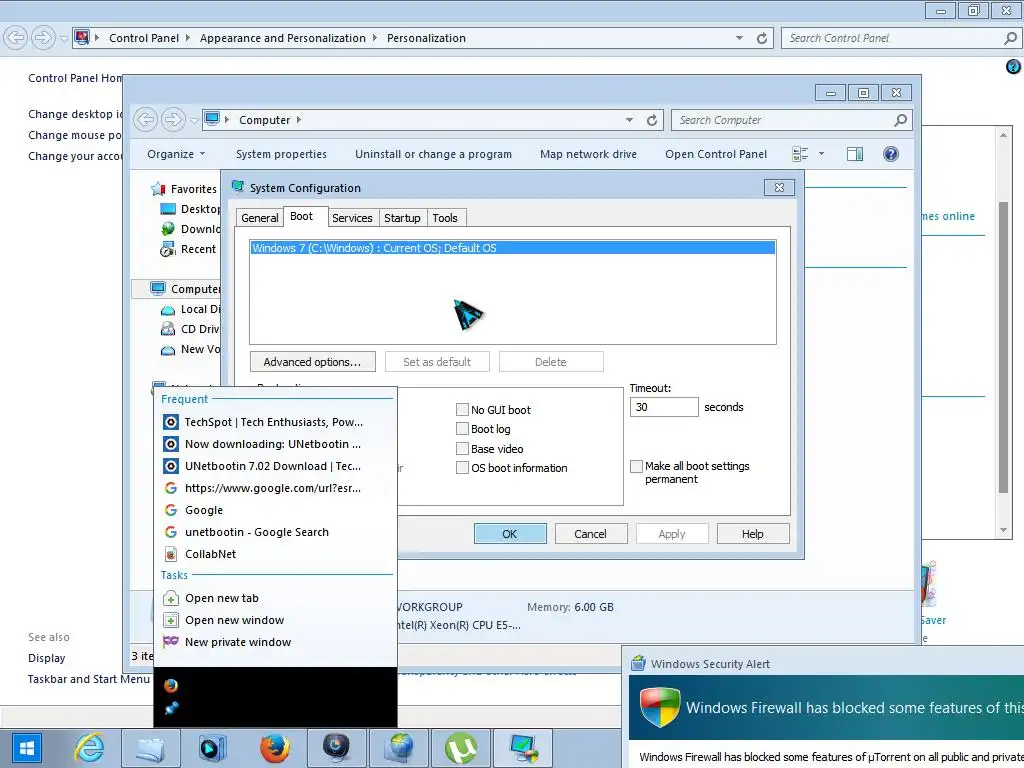This screenshot has width=1024, height=768.
Task: Switch to the Services tab
Action: pyautogui.click(x=352, y=218)
